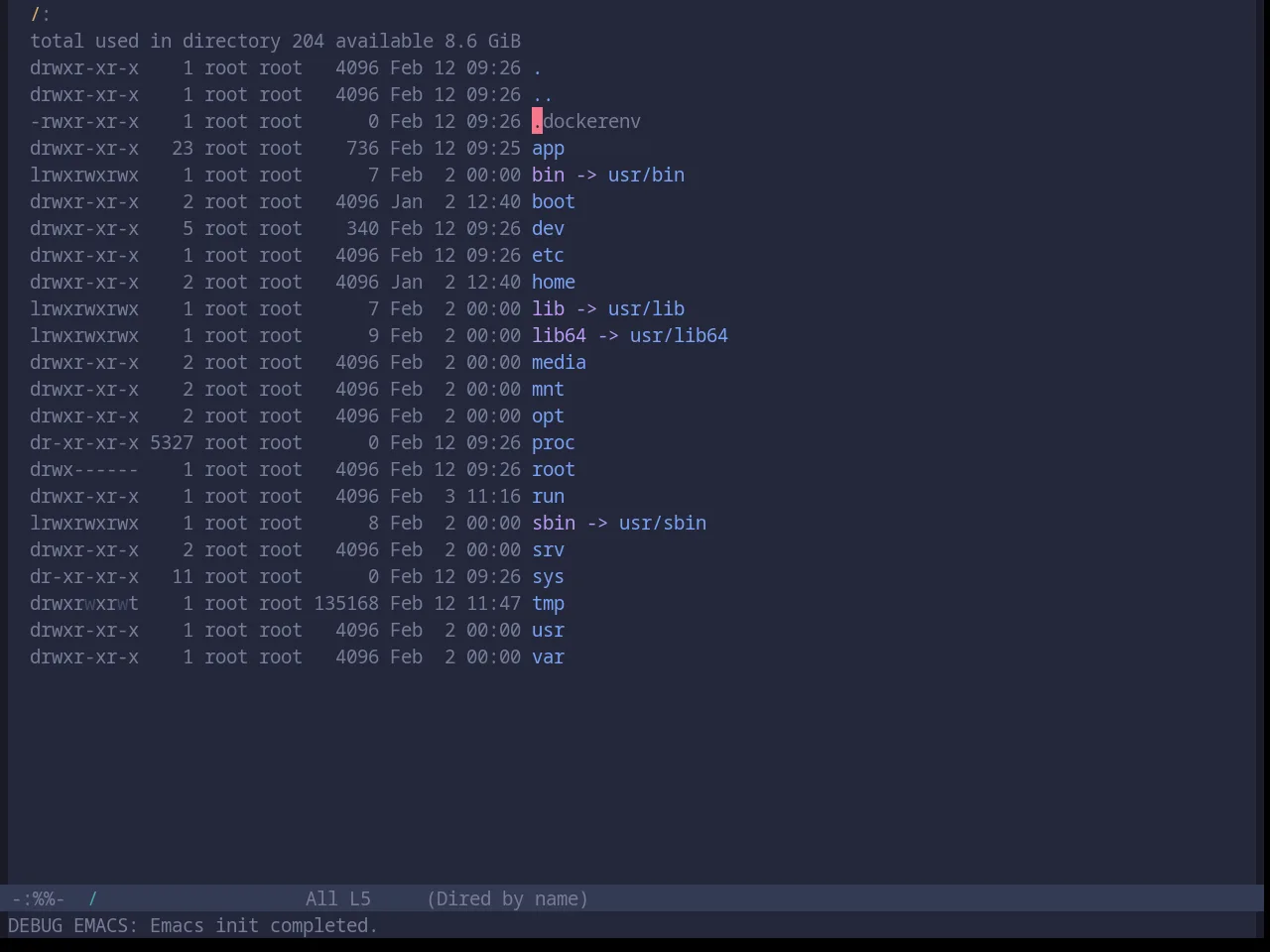
Task: Click size 736 in the app row
Action: coord(362,148)
